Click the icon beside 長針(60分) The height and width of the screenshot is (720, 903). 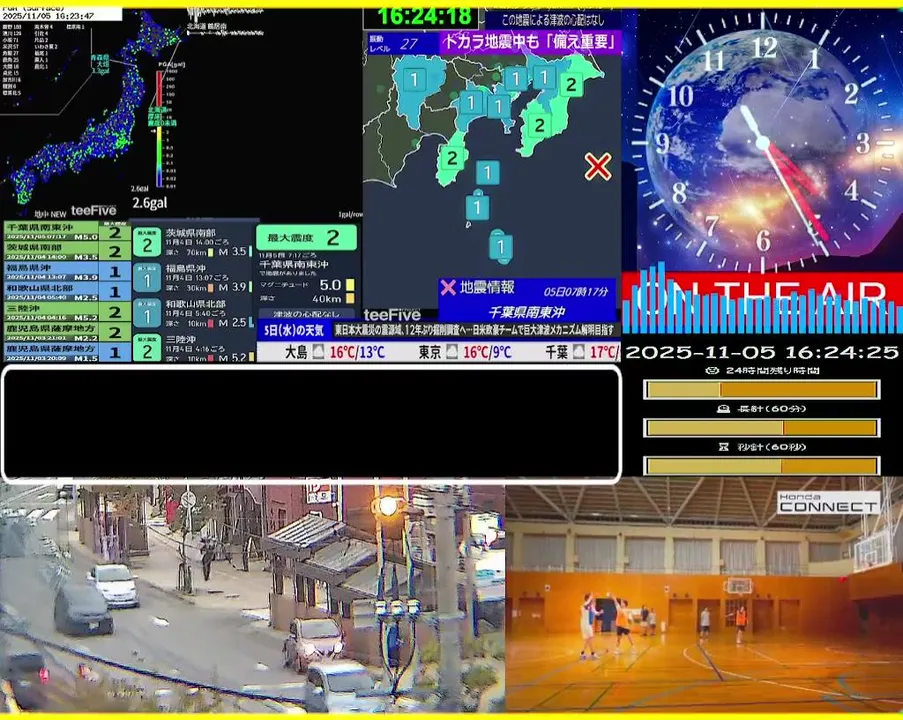point(724,408)
